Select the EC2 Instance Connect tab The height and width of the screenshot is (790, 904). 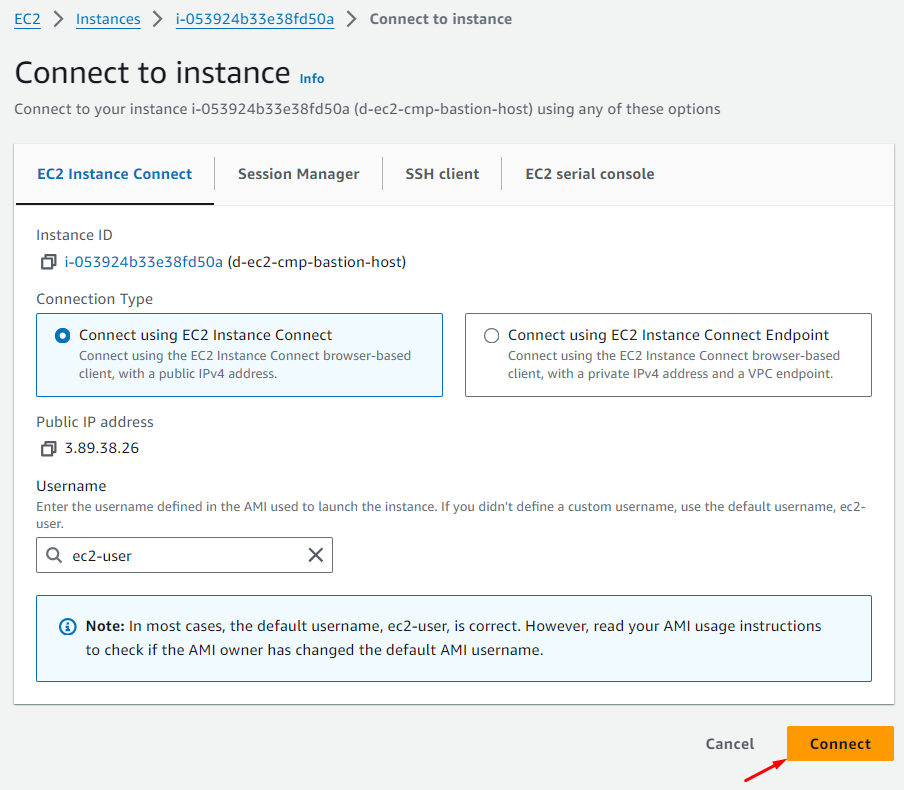[115, 174]
